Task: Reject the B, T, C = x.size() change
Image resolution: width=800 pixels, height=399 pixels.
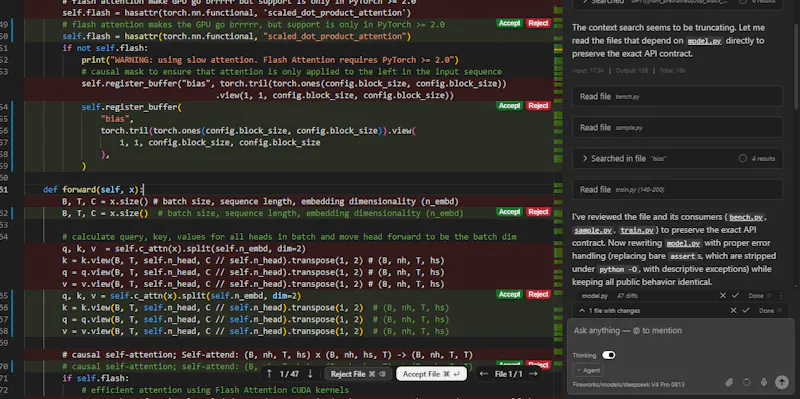Action: click(538, 212)
